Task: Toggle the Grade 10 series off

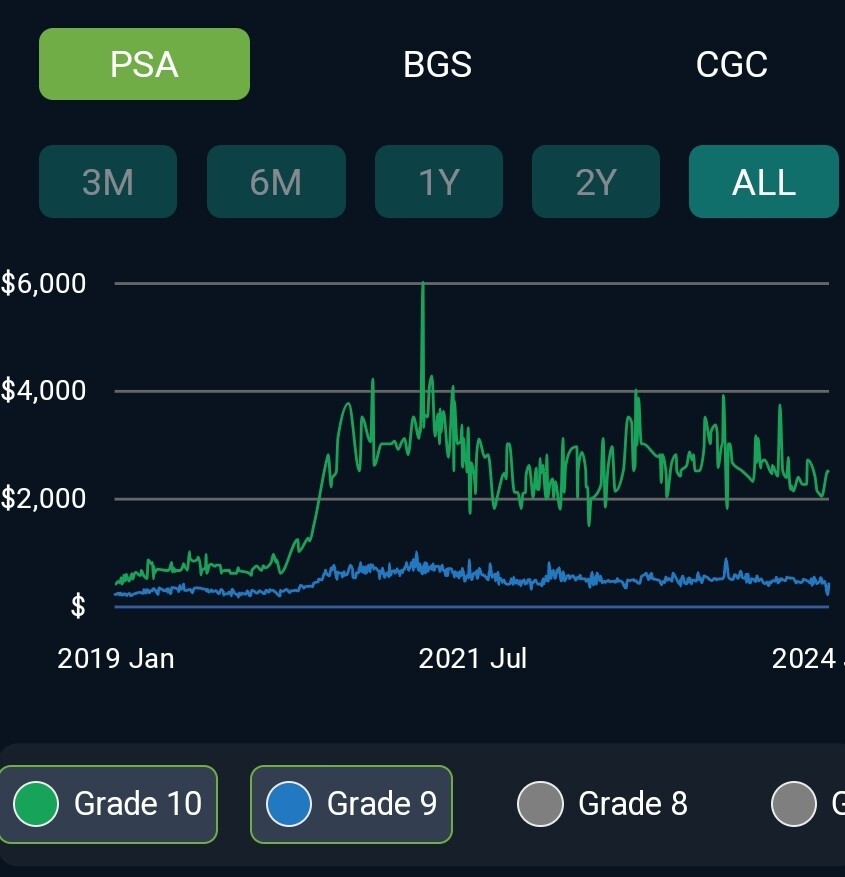Action: tap(108, 804)
